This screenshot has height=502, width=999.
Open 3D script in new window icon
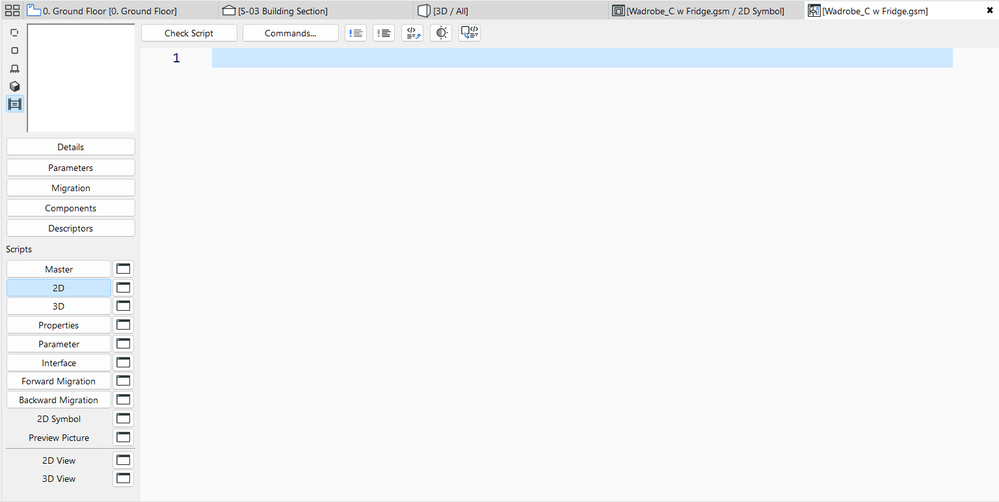123,306
